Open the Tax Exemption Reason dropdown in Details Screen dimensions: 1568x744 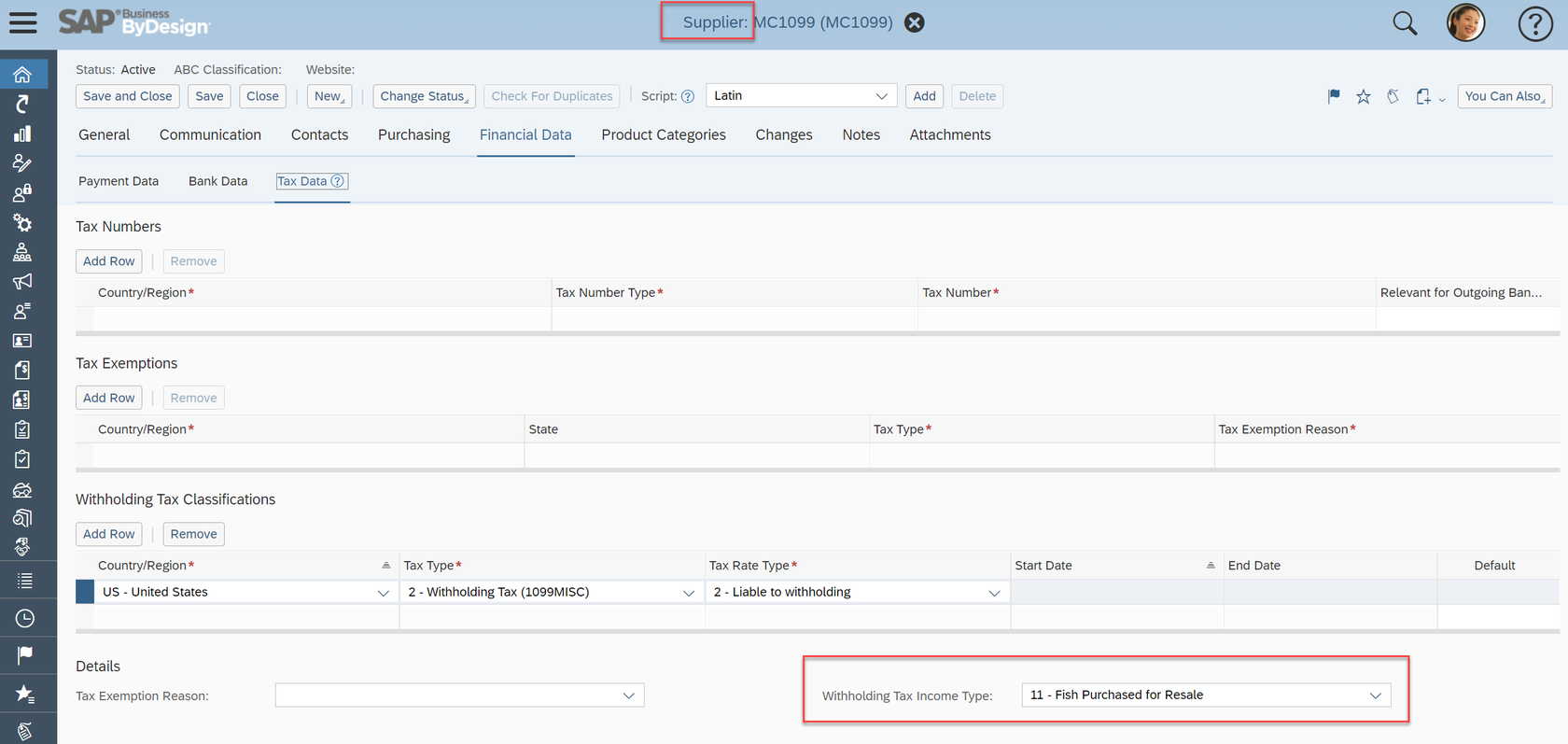pyautogui.click(x=459, y=695)
